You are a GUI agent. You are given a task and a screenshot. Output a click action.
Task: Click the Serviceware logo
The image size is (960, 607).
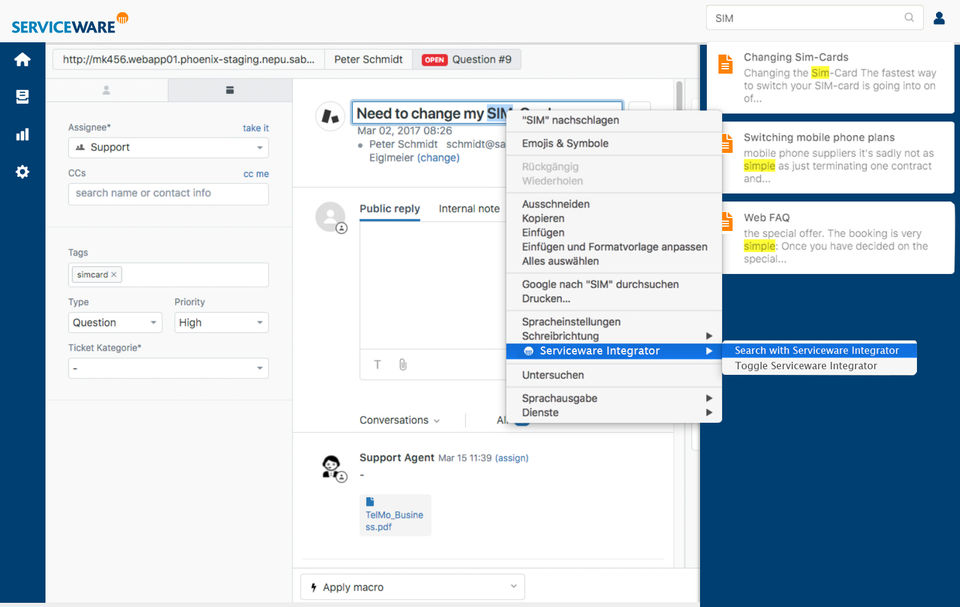[69, 24]
